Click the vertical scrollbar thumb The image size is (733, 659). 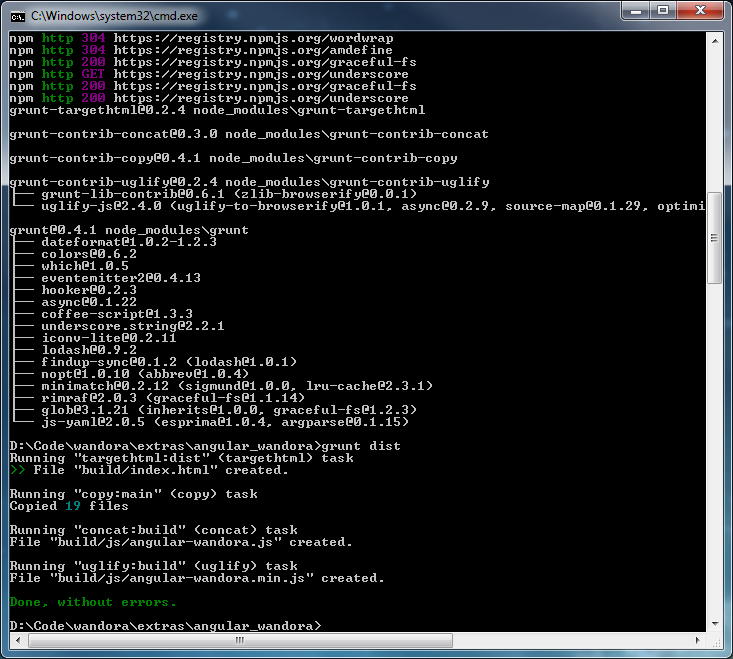715,238
